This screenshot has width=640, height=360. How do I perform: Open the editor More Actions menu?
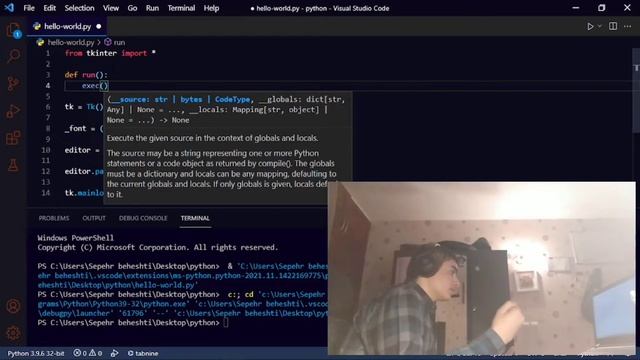628,27
